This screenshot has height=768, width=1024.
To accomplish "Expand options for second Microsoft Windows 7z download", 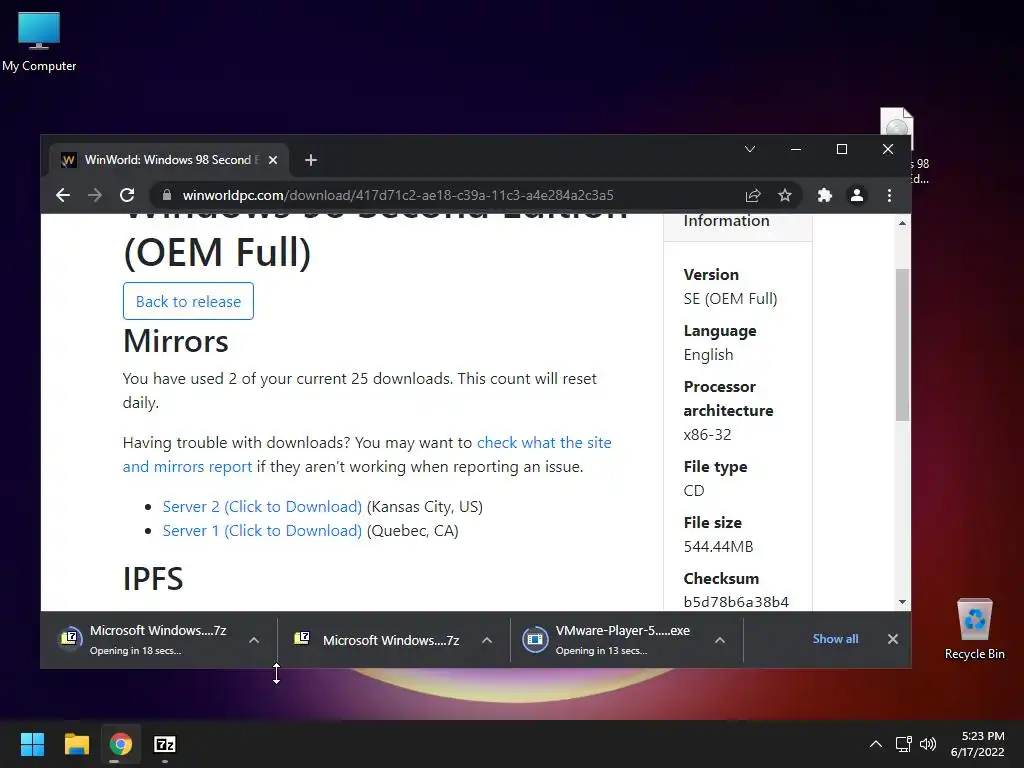I will click(x=487, y=641).
